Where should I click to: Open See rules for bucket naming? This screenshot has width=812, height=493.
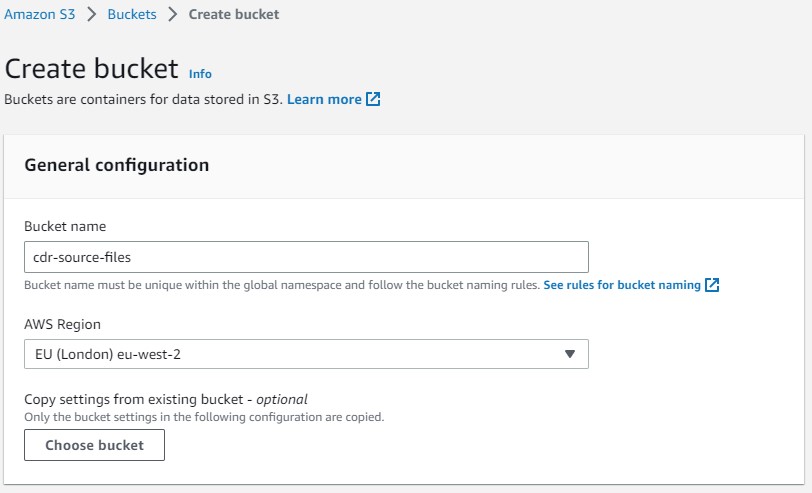tap(621, 285)
